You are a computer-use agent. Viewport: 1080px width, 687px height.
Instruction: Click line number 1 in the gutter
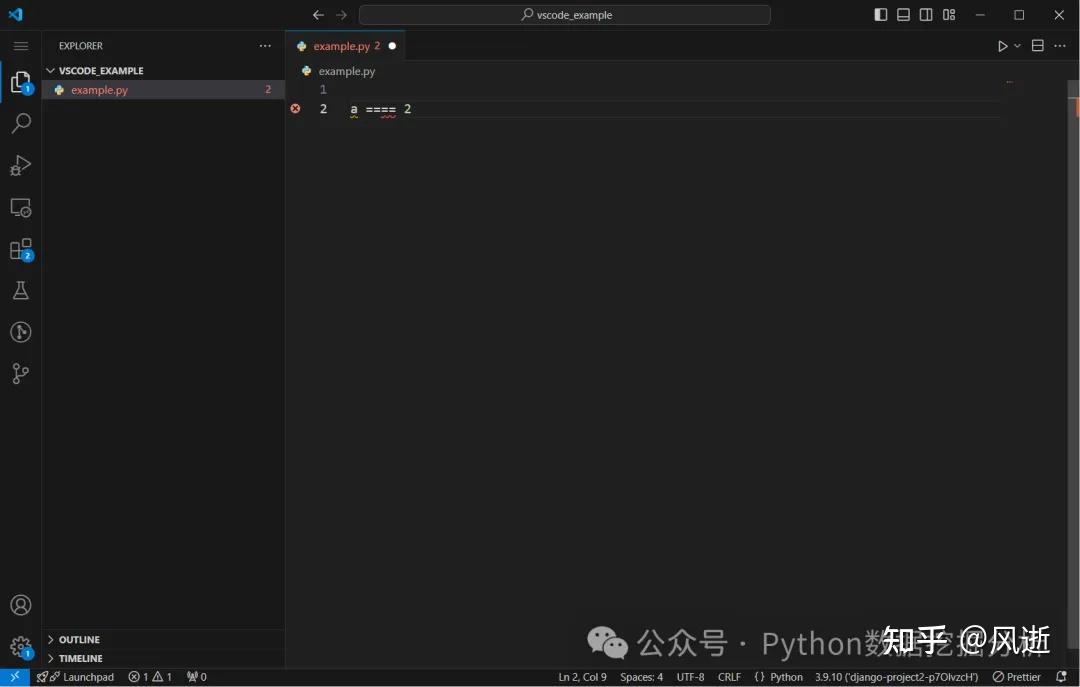[x=323, y=90]
